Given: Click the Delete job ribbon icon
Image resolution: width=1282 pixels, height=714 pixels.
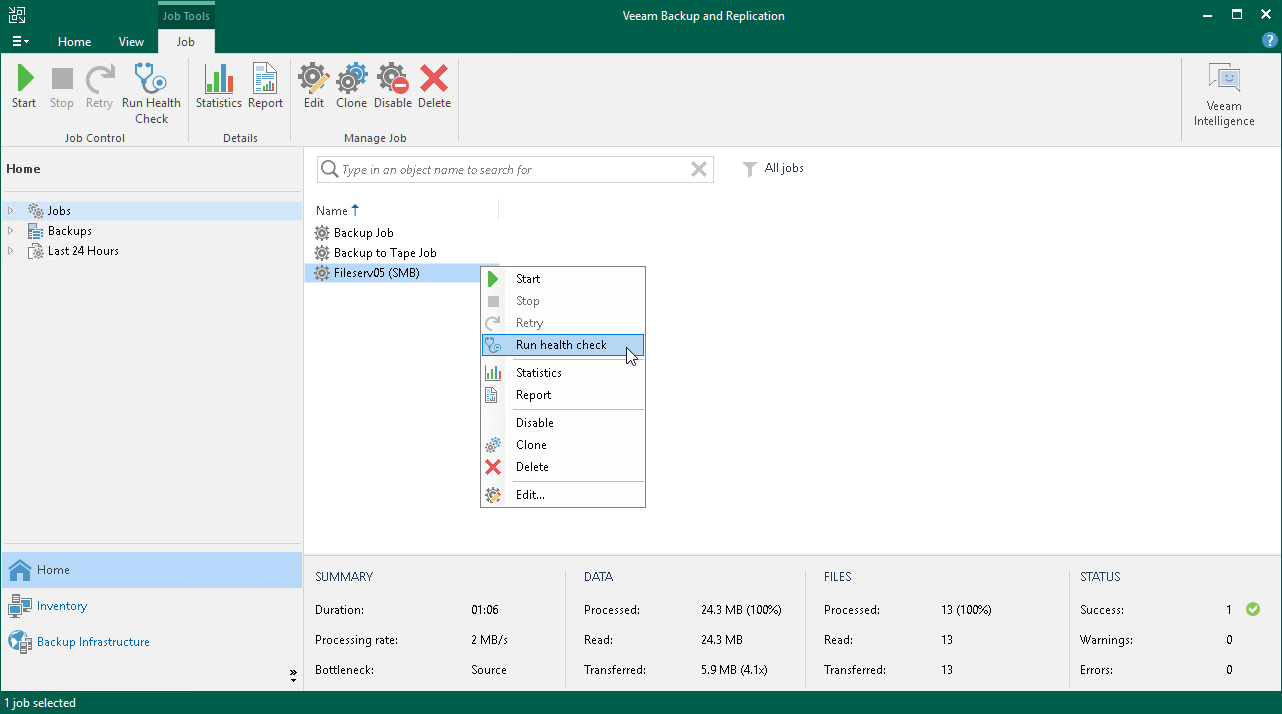Looking at the screenshot, I should point(434,87).
